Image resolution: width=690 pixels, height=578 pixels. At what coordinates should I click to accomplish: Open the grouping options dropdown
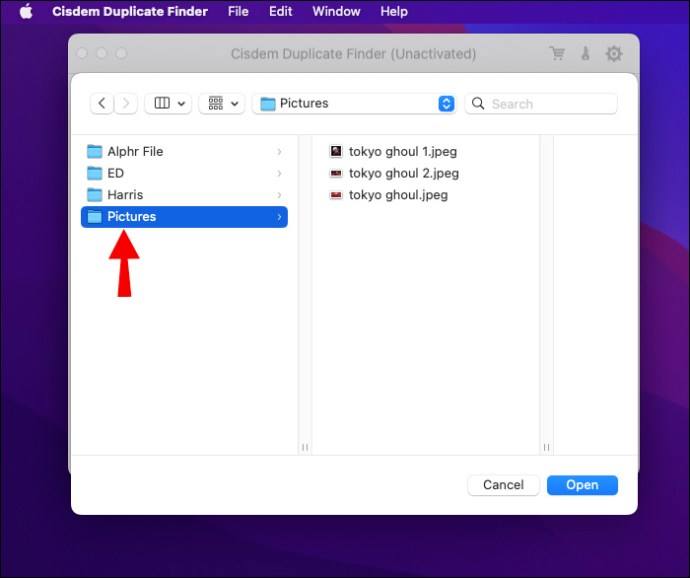[x=222, y=103]
